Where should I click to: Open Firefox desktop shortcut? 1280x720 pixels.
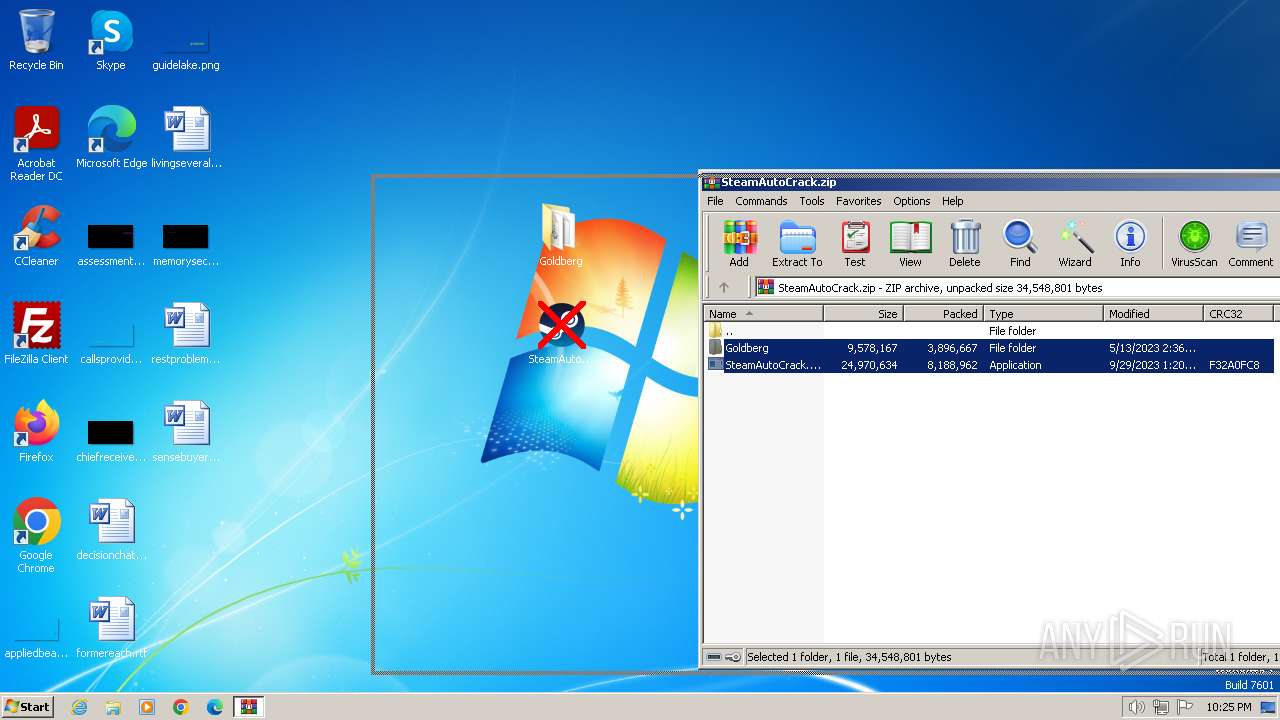click(x=36, y=432)
